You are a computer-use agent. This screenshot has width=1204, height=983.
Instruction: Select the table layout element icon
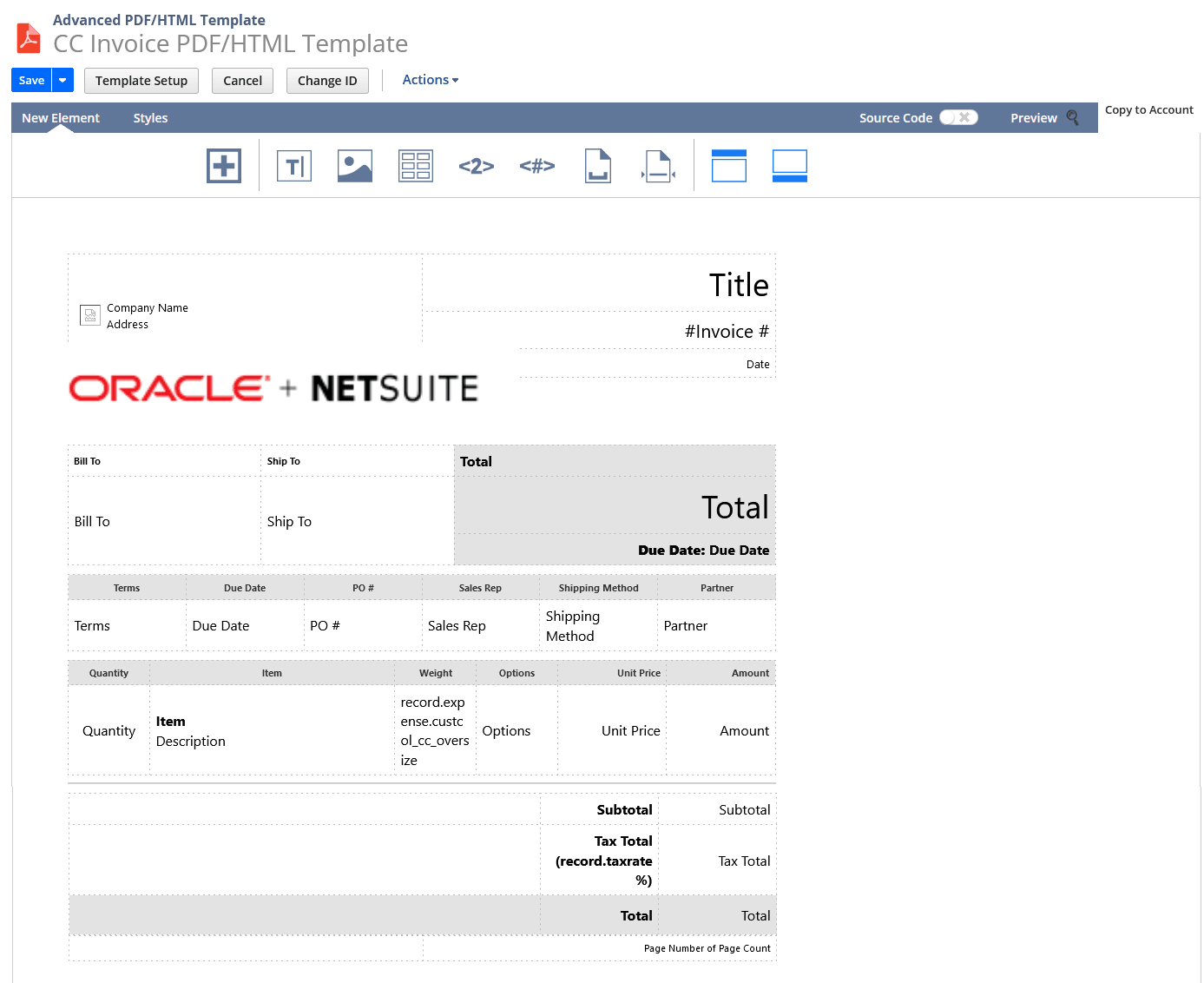pyautogui.click(x=416, y=166)
